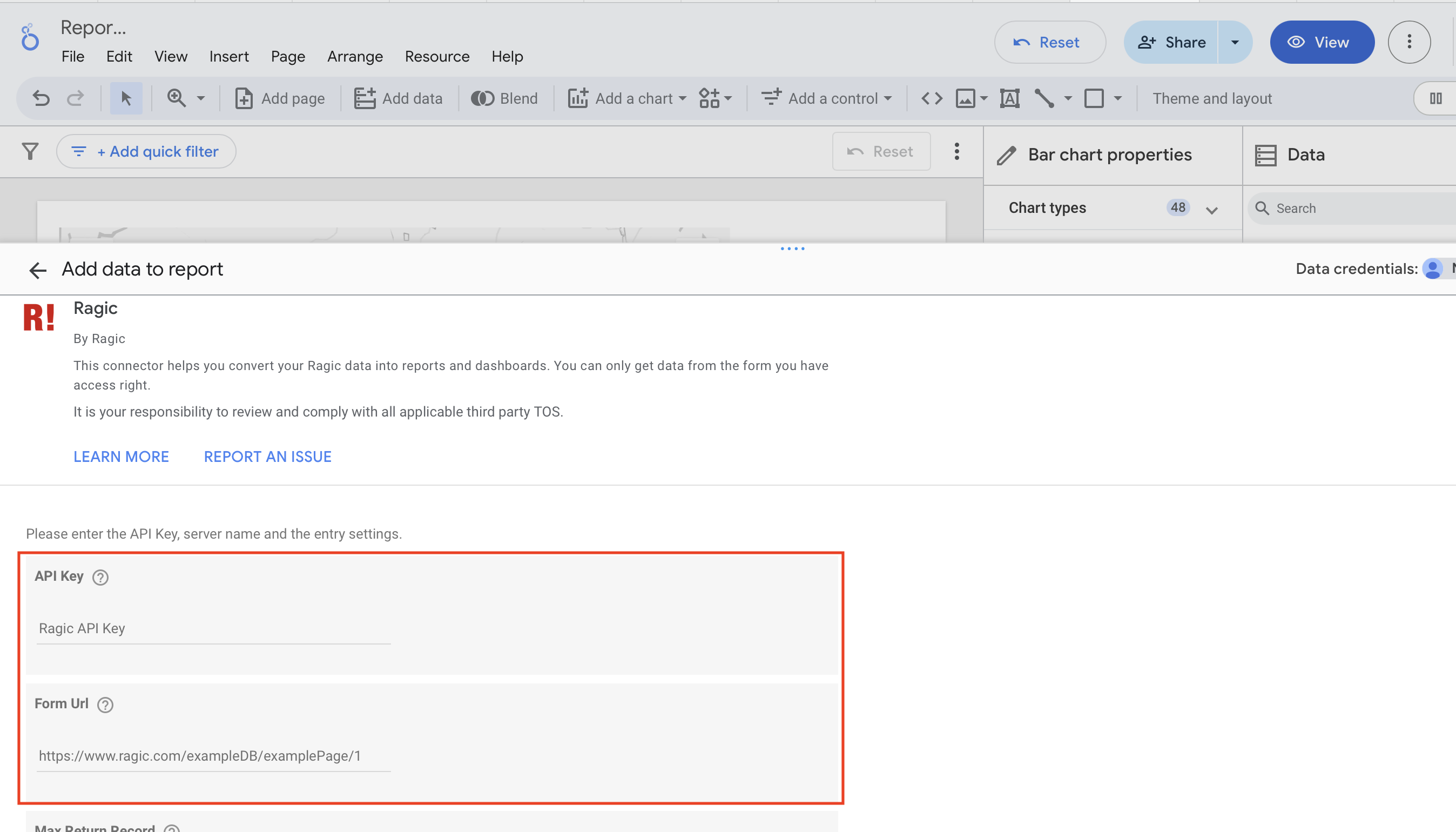This screenshot has width=1456, height=832.
Task: Open Theme and layout panel
Action: 1212,98
